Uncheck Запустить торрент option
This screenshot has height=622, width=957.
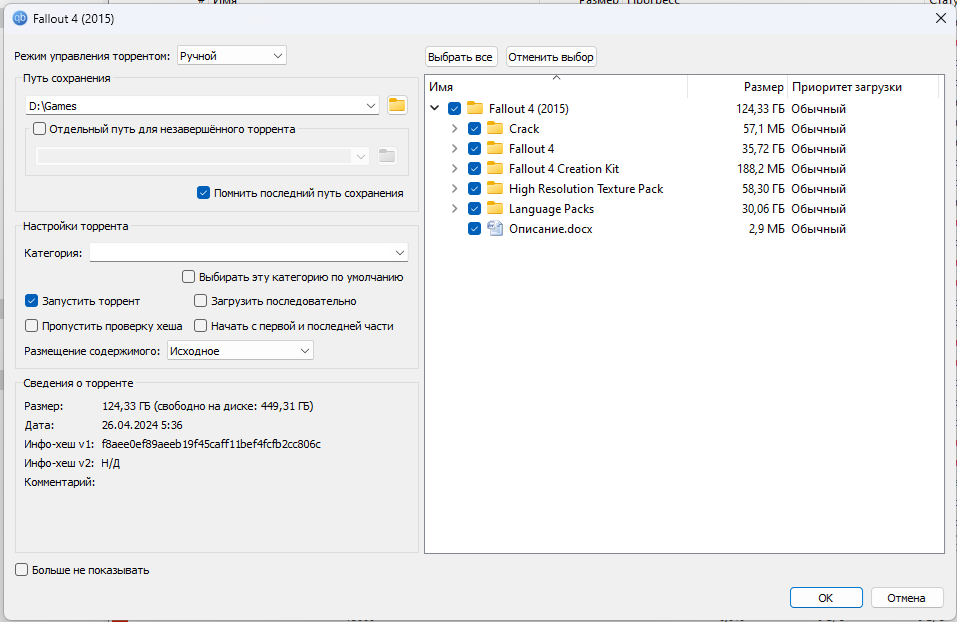pyautogui.click(x=33, y=301)
